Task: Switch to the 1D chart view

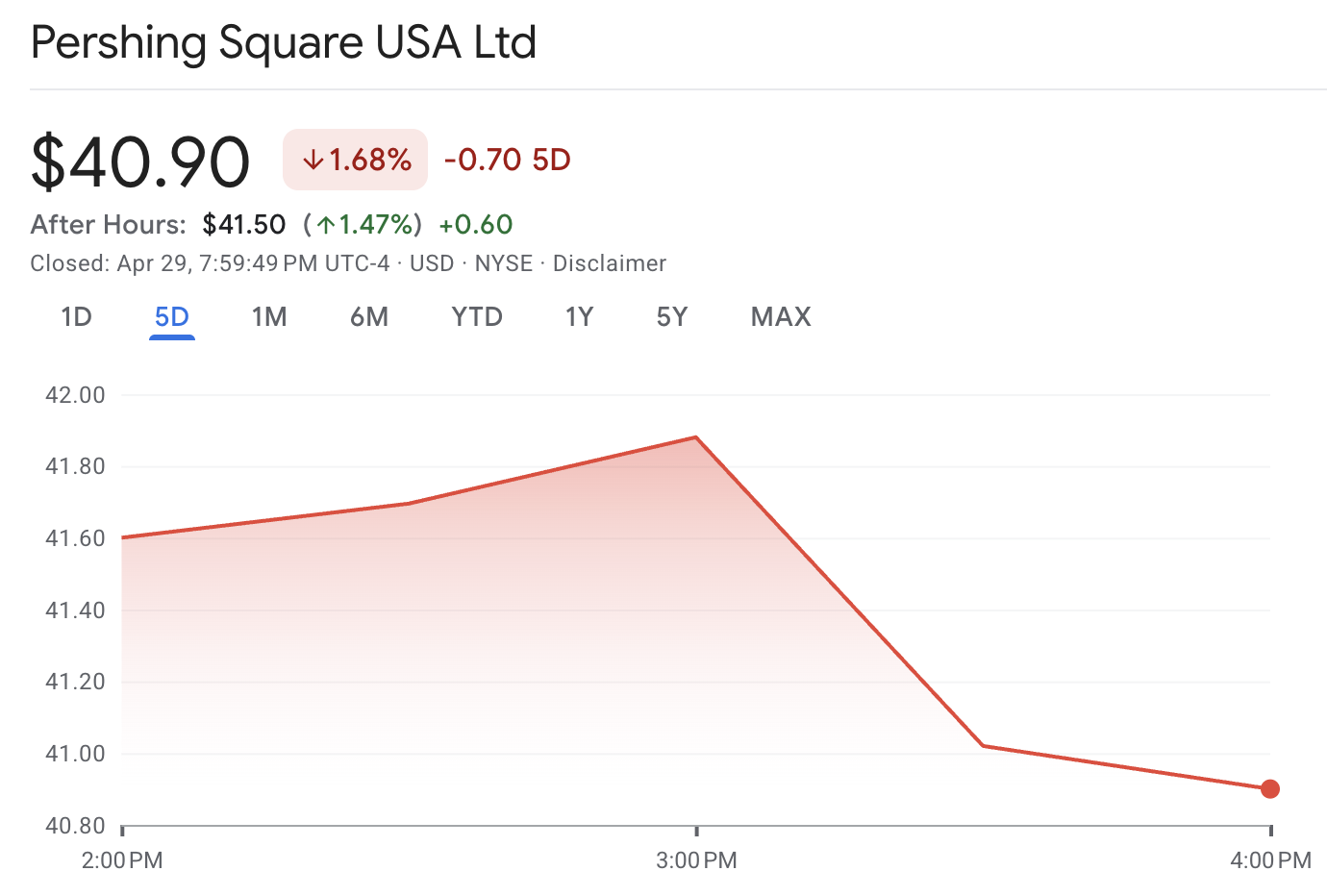Action: click(76, 316)
